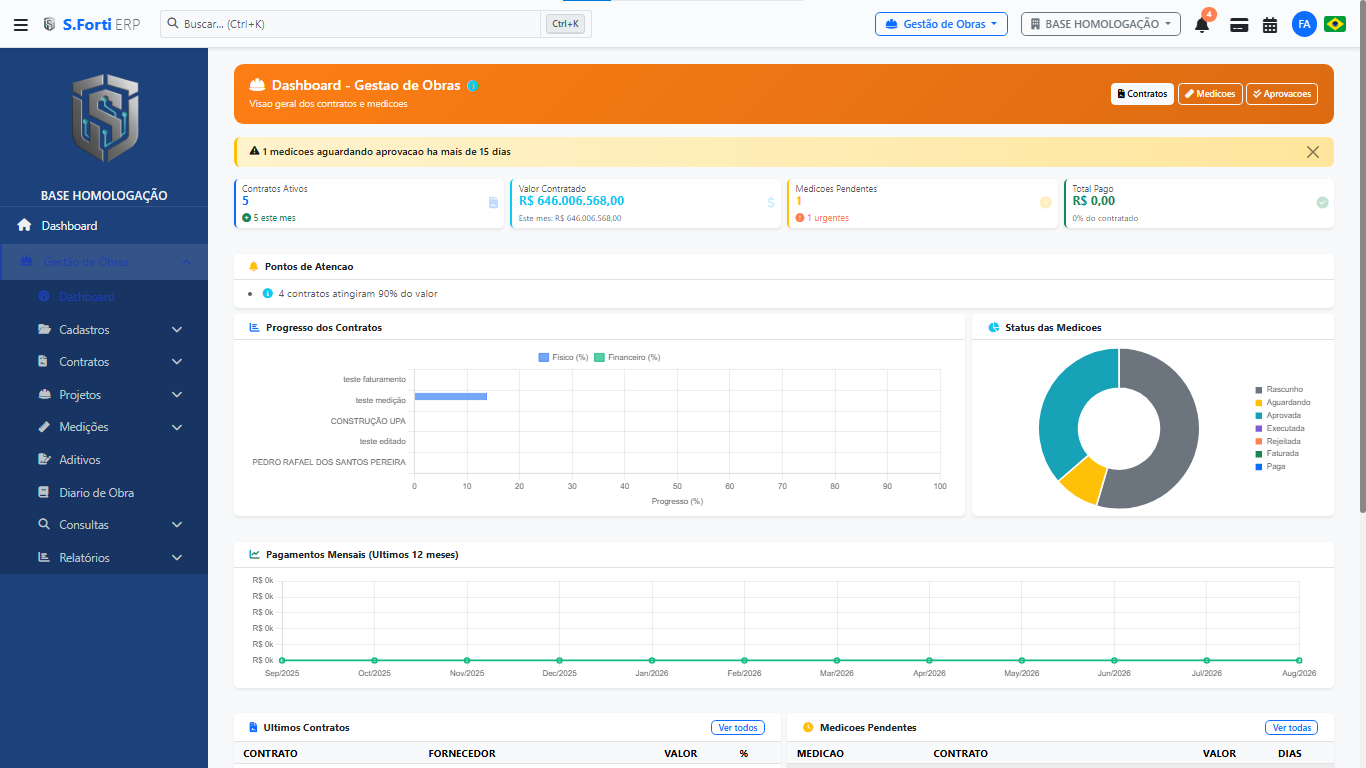Click the ruler icon beside Medições
This screenshot has height=768, width=1366.
[44, 427]
